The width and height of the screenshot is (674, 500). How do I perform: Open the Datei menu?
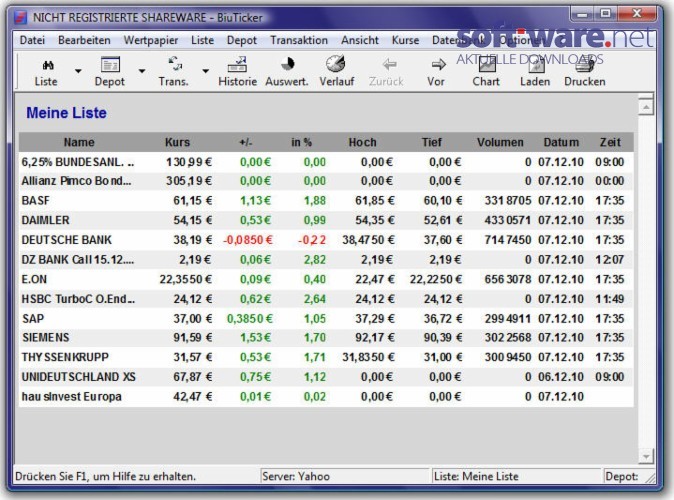coord(32,40)
